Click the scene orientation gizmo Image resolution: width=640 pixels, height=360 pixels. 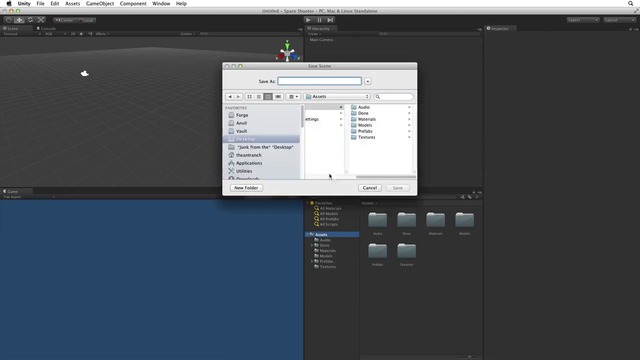point(287,52)
